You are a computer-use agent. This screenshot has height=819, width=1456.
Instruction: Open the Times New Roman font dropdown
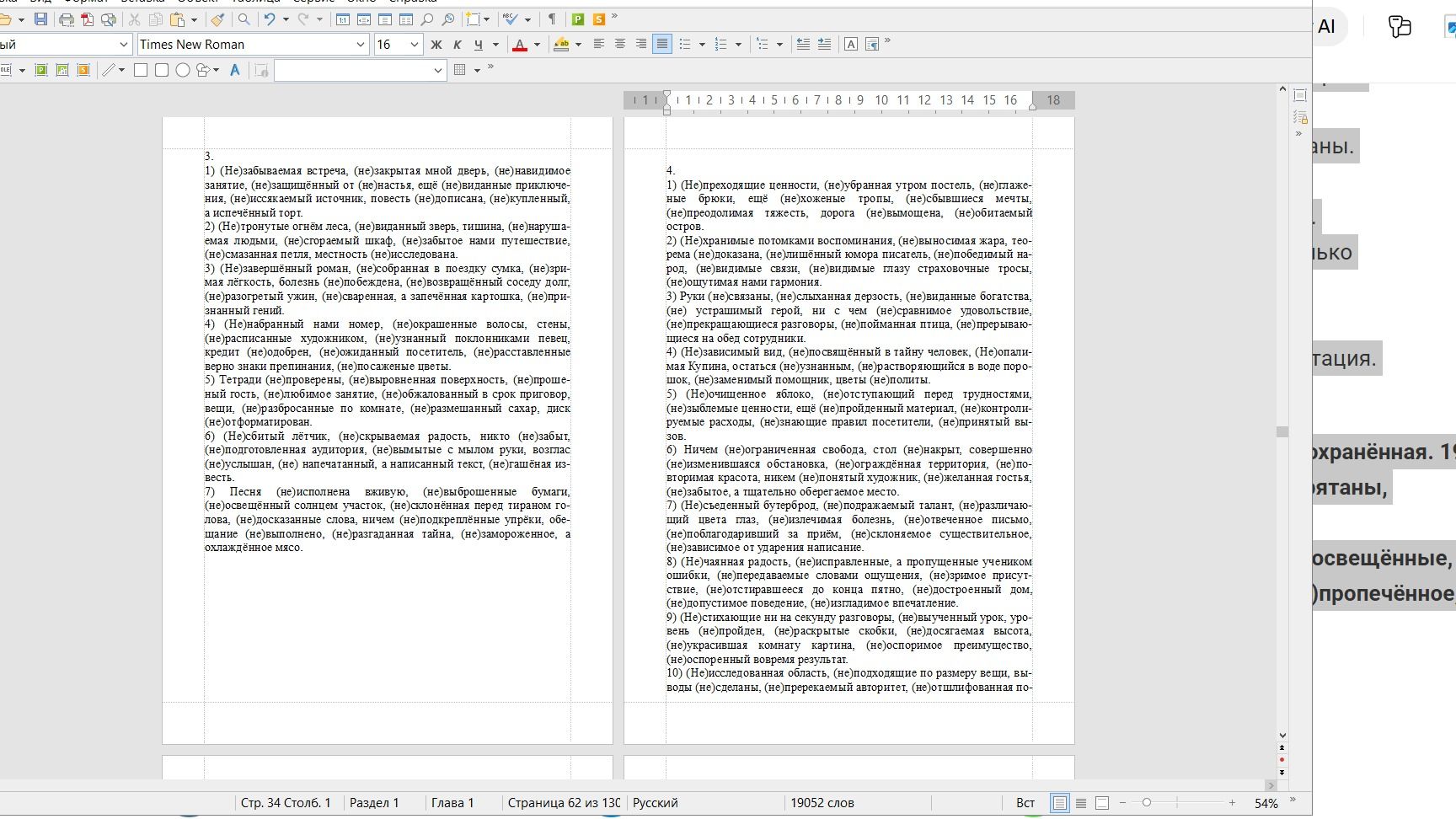click(361, 45)
